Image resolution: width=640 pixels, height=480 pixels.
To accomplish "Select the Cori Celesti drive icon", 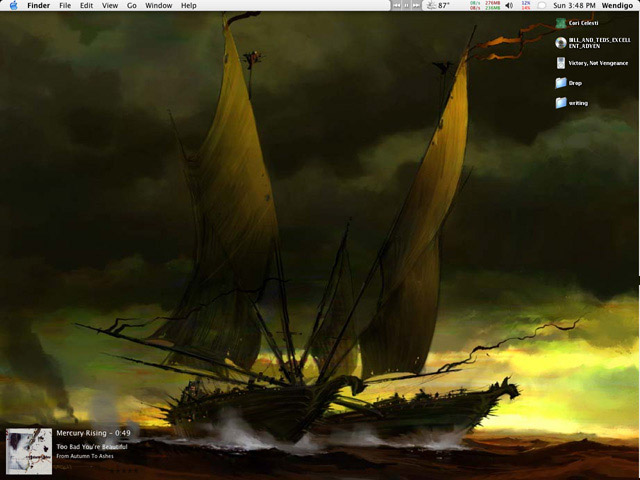I will (561, 23).
